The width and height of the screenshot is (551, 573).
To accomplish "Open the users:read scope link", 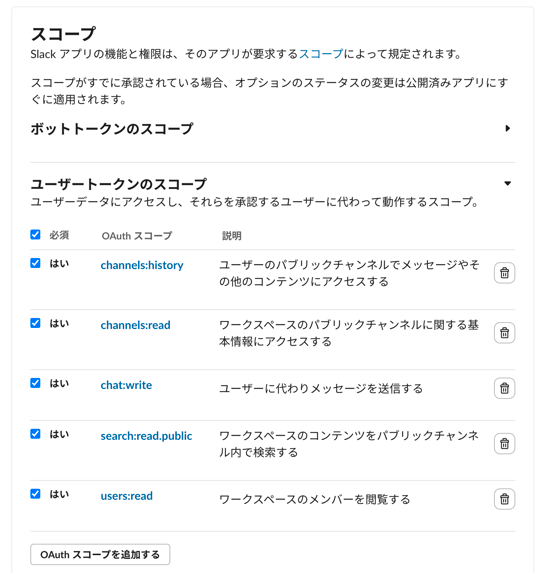I will (x=126, y=496).
